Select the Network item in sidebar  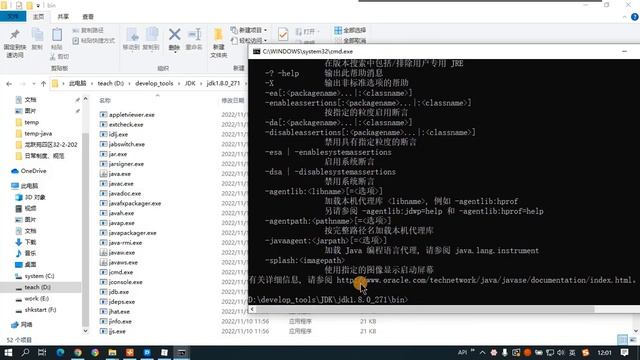click(x=26, y=324)
